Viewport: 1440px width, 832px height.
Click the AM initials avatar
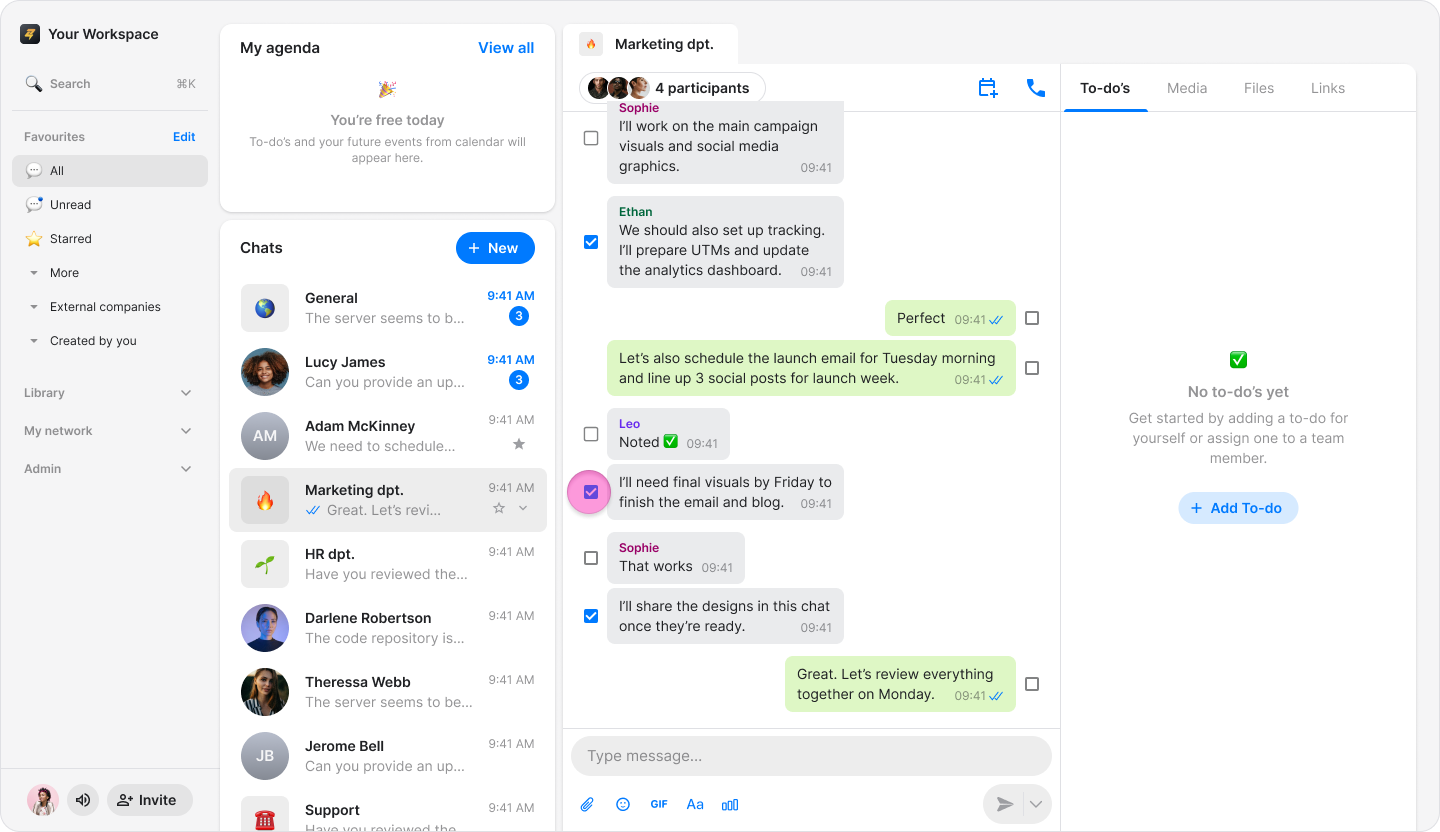pyautogui.click(x=265, y=436)
